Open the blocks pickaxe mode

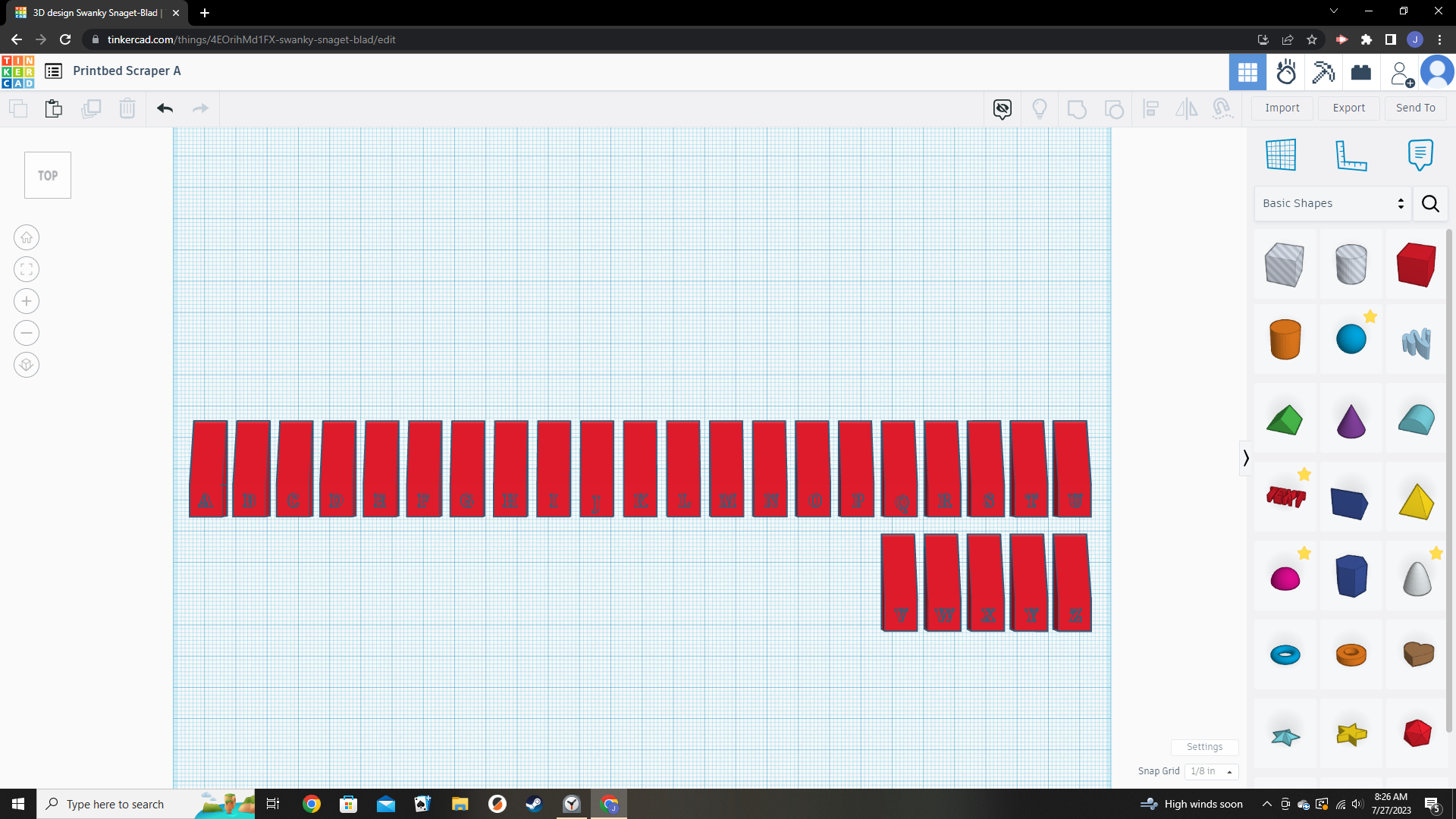click(1323, 72)
